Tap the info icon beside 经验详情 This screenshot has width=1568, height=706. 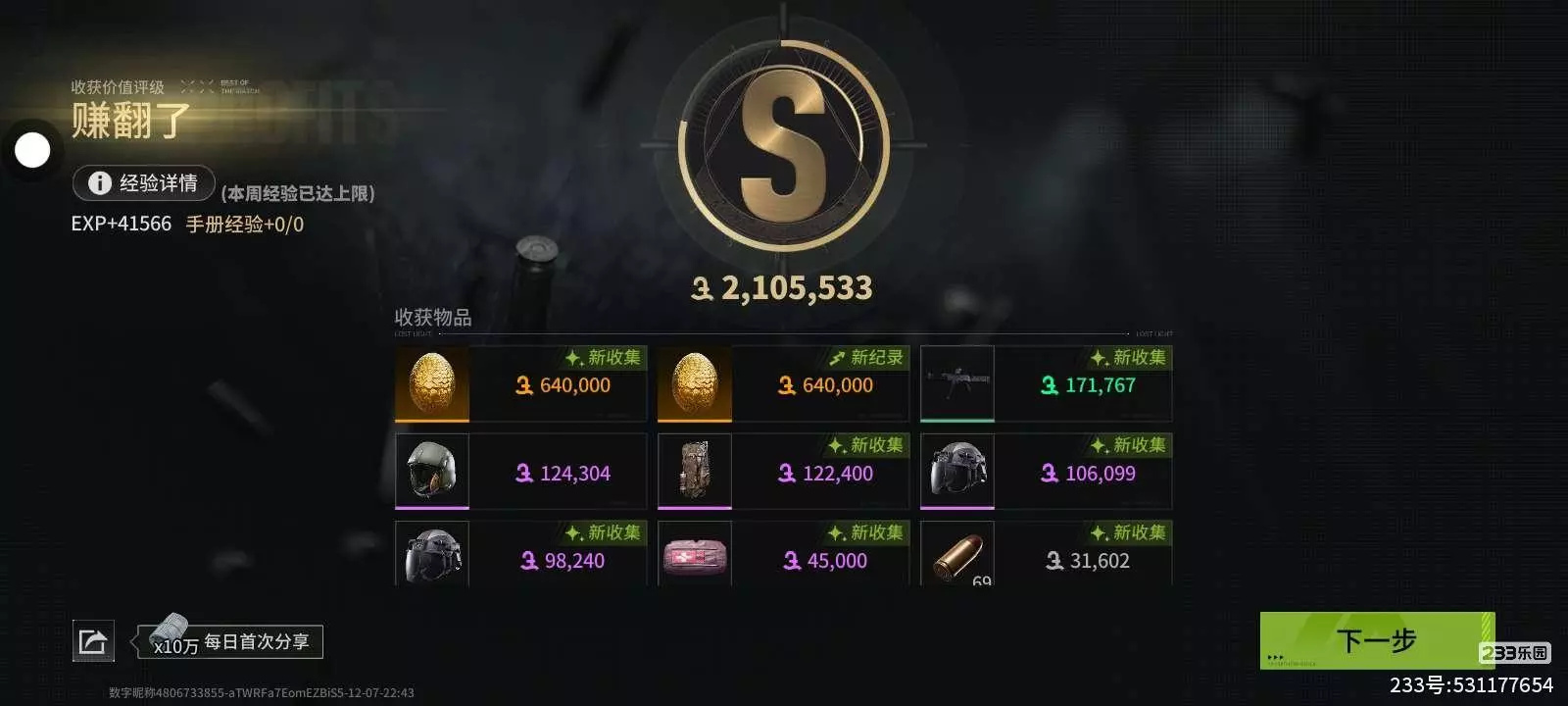coord(99,183)
